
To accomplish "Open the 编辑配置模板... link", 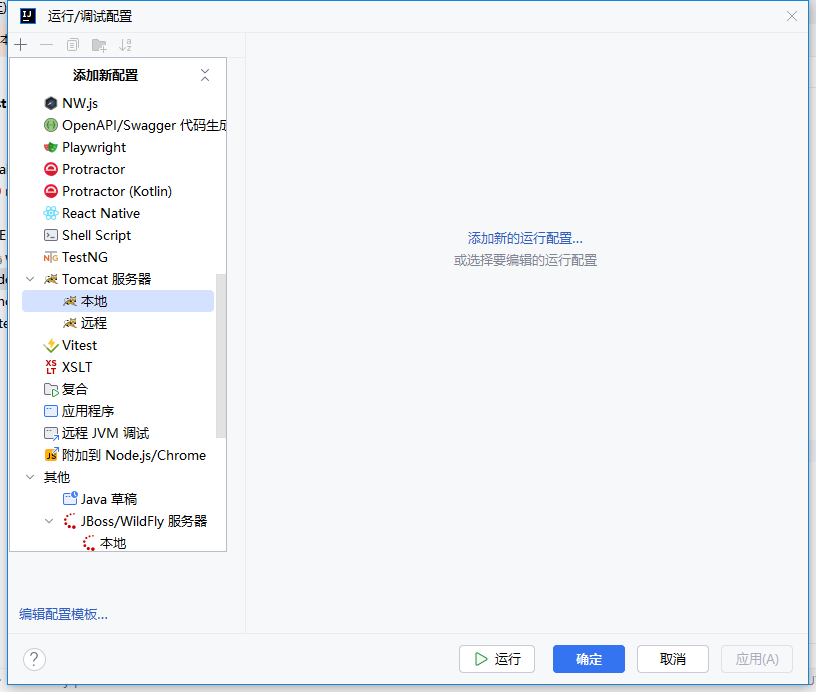I will click(x=63, y=614).
